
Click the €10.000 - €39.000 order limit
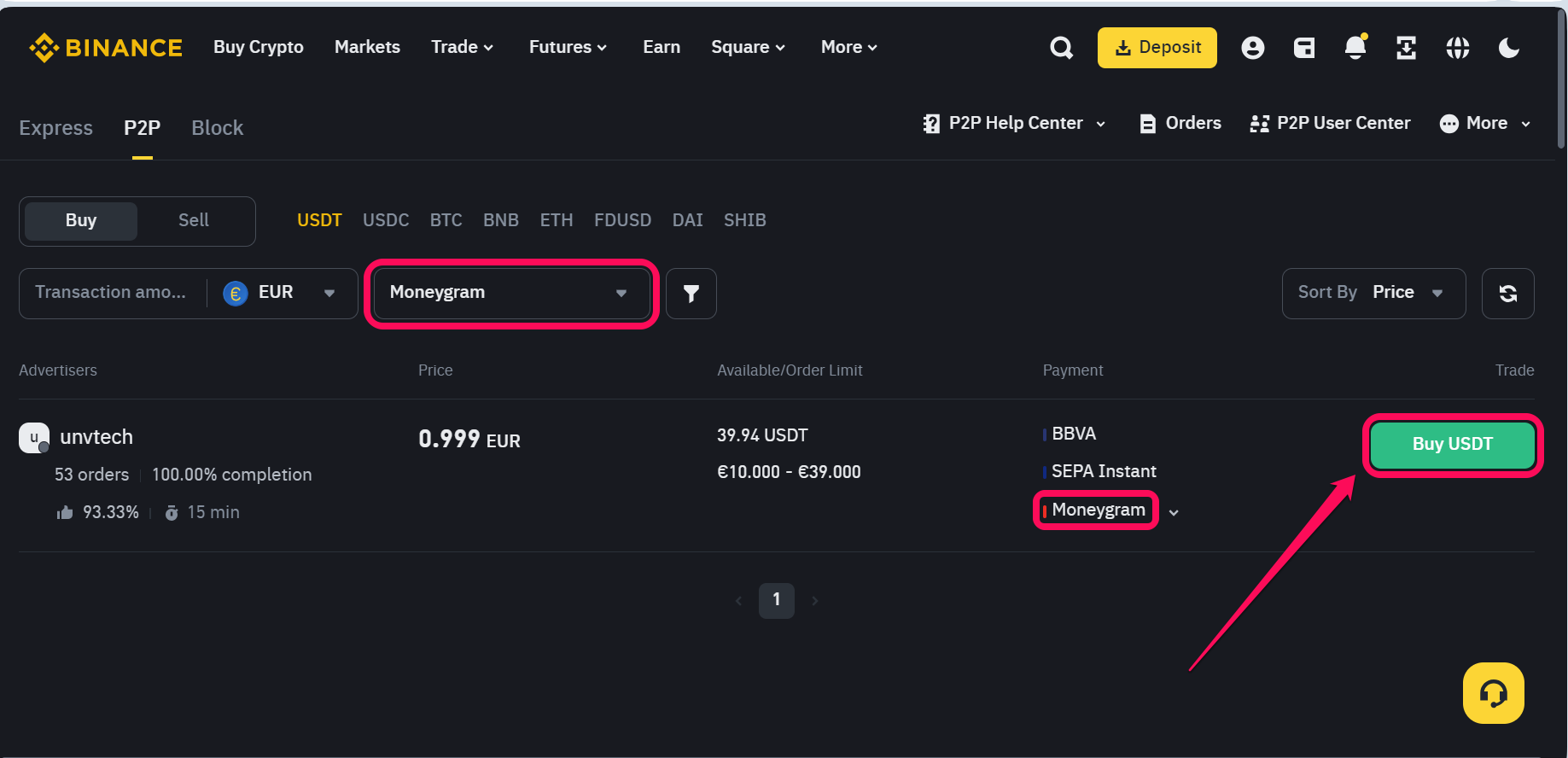coord(789,473)
